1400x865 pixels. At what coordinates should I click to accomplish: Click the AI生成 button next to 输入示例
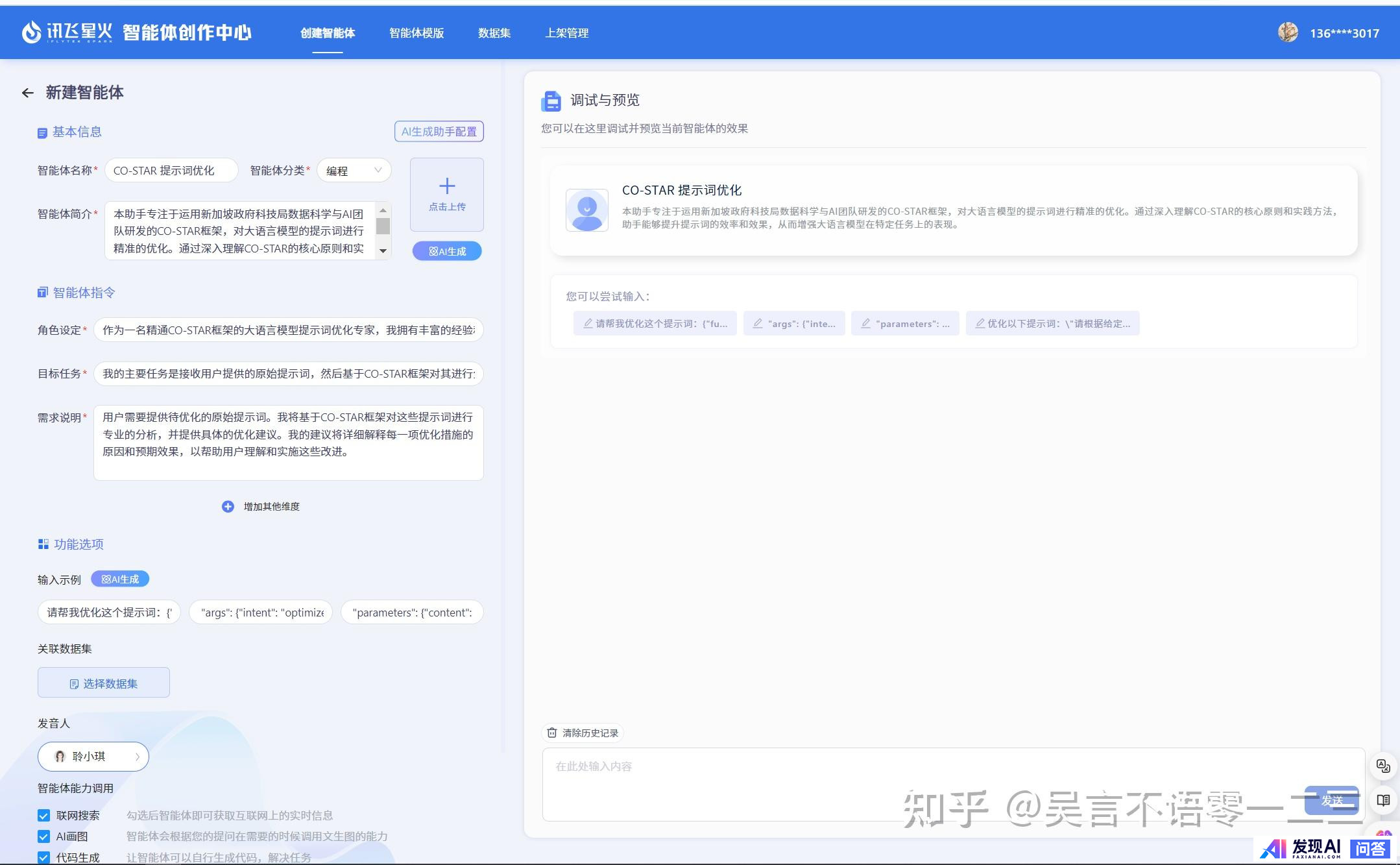point(120,579)
